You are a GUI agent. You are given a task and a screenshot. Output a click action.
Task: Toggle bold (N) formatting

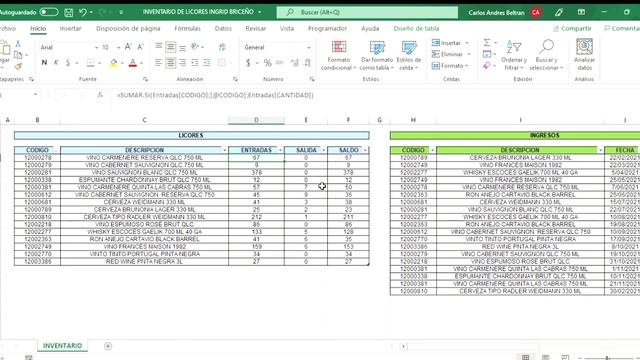pos(44,62)
